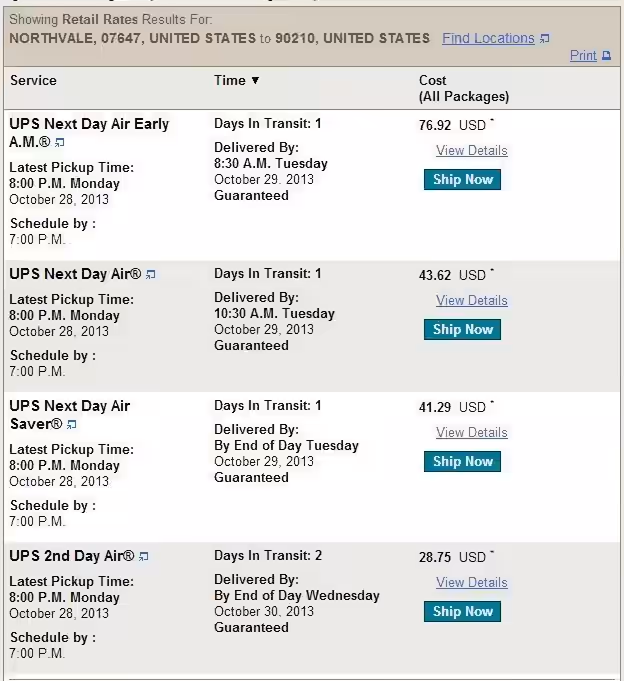
Task: Open the Find Locations link
Action: (x=488, y=38)
